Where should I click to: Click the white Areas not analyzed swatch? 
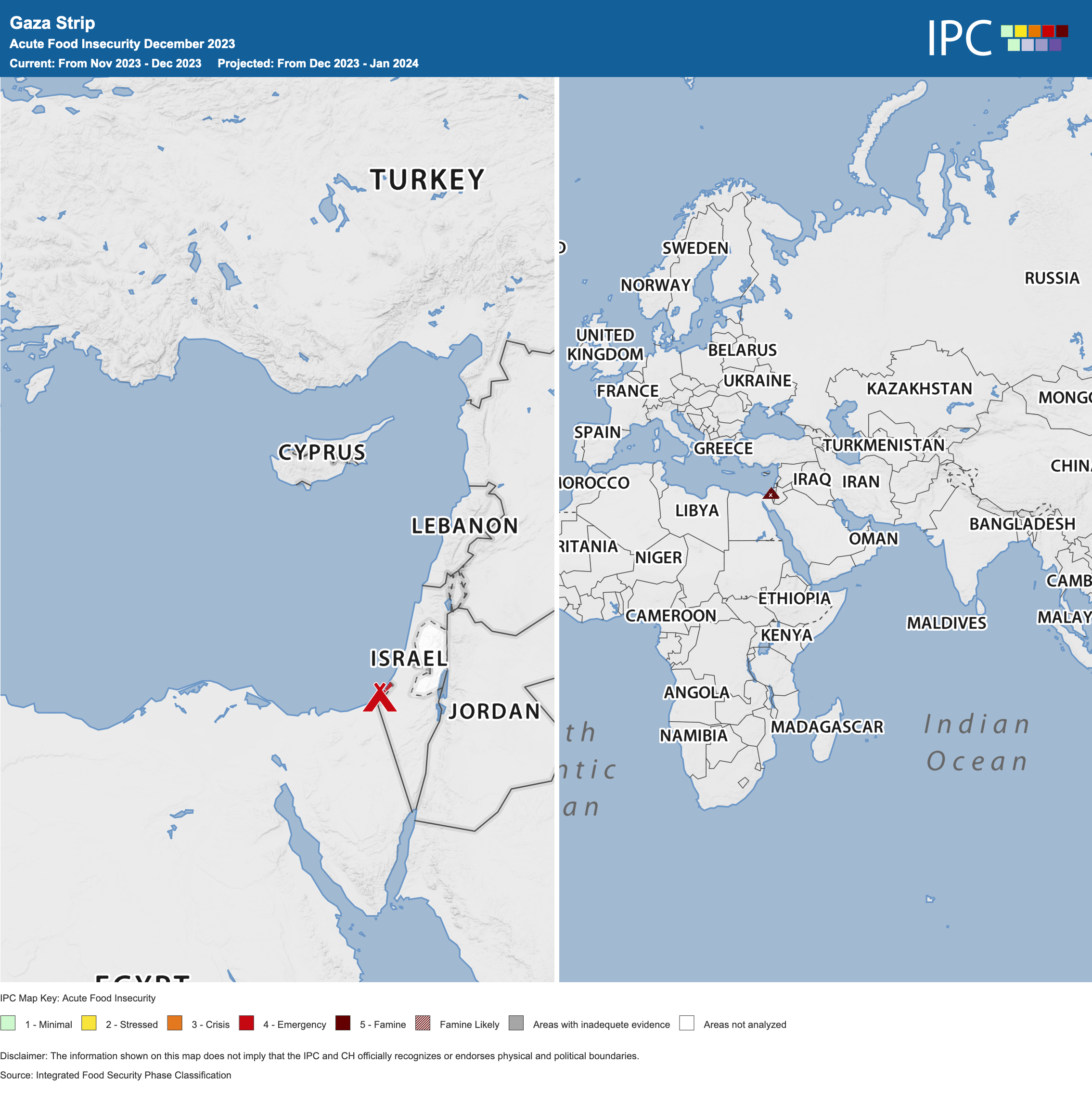point(686,1023)
